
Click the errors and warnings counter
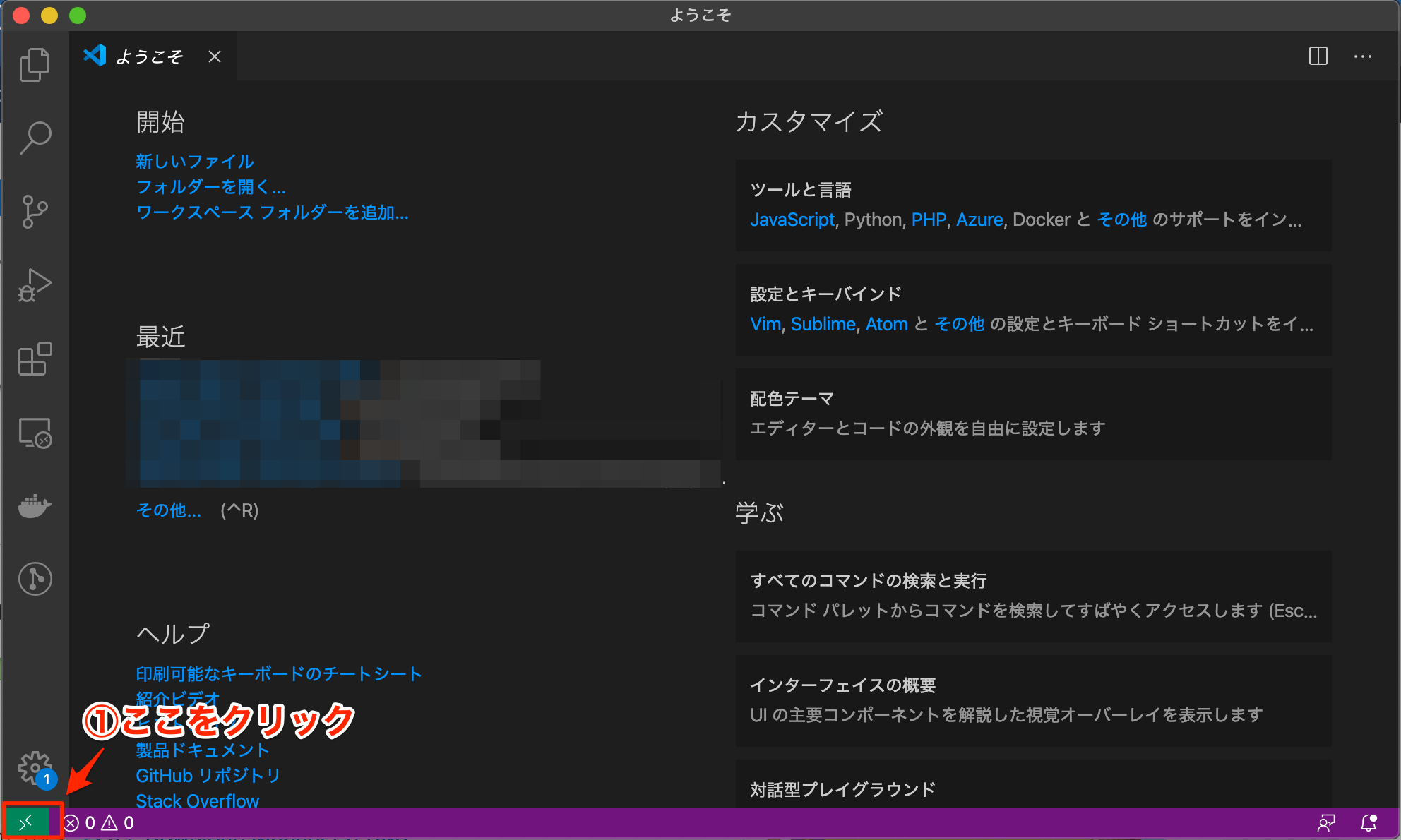point(97,822)
